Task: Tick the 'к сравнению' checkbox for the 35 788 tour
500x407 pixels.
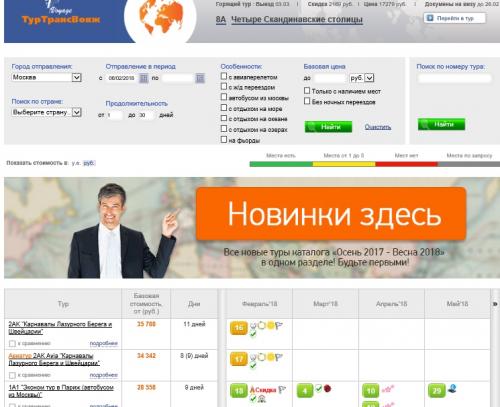Action: 12,343
